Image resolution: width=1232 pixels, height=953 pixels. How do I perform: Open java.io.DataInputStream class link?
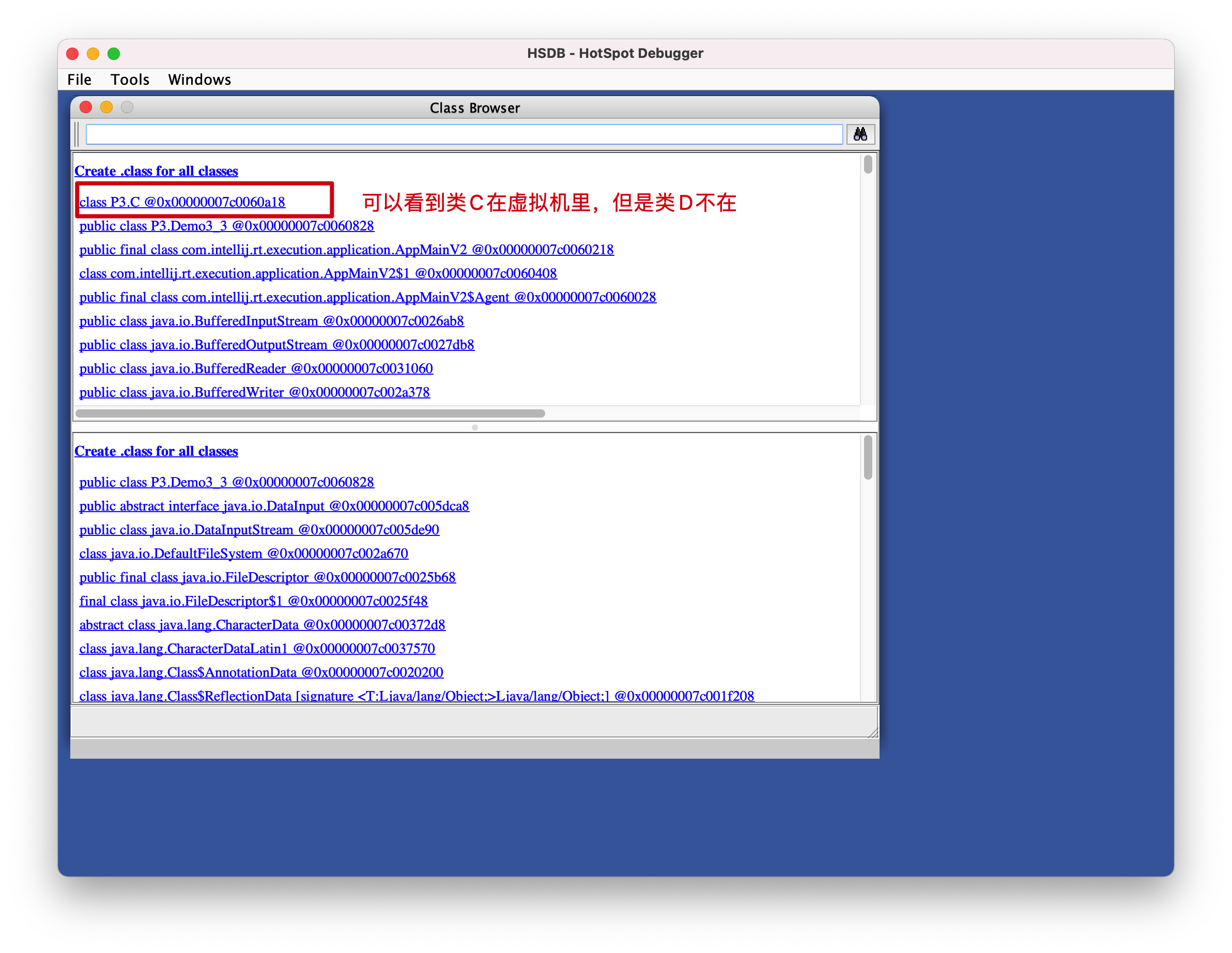(258, 530)
